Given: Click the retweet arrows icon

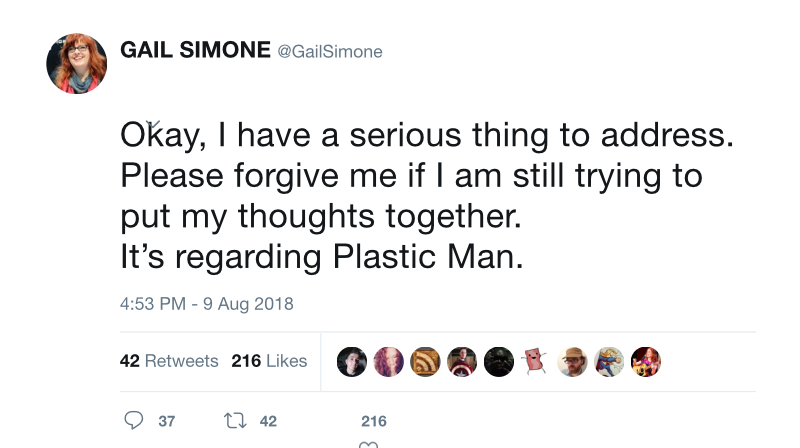Looking at the screenshot, I should (x=235, y=420).
